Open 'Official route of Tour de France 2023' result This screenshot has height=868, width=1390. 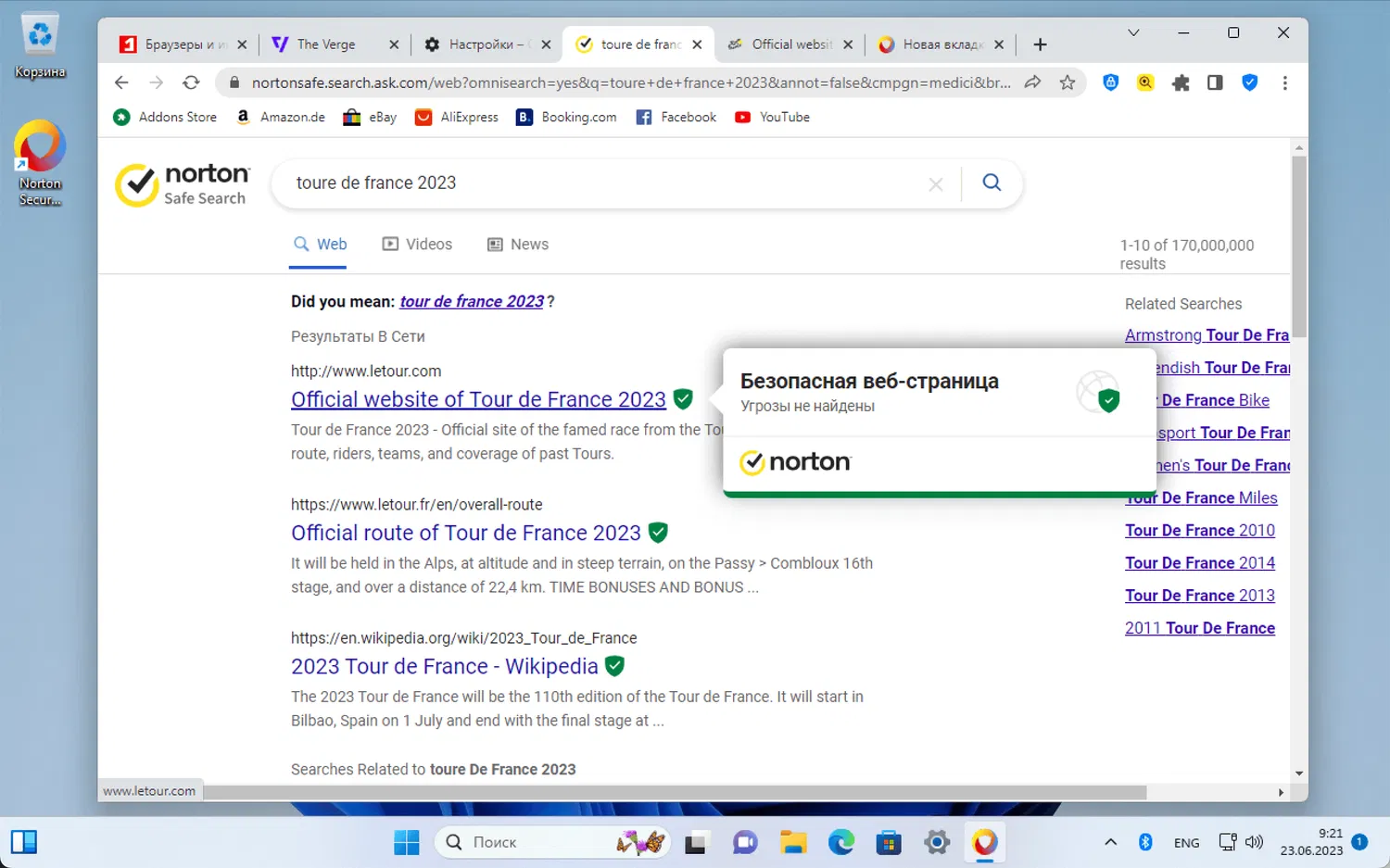(x=466, y=533)
